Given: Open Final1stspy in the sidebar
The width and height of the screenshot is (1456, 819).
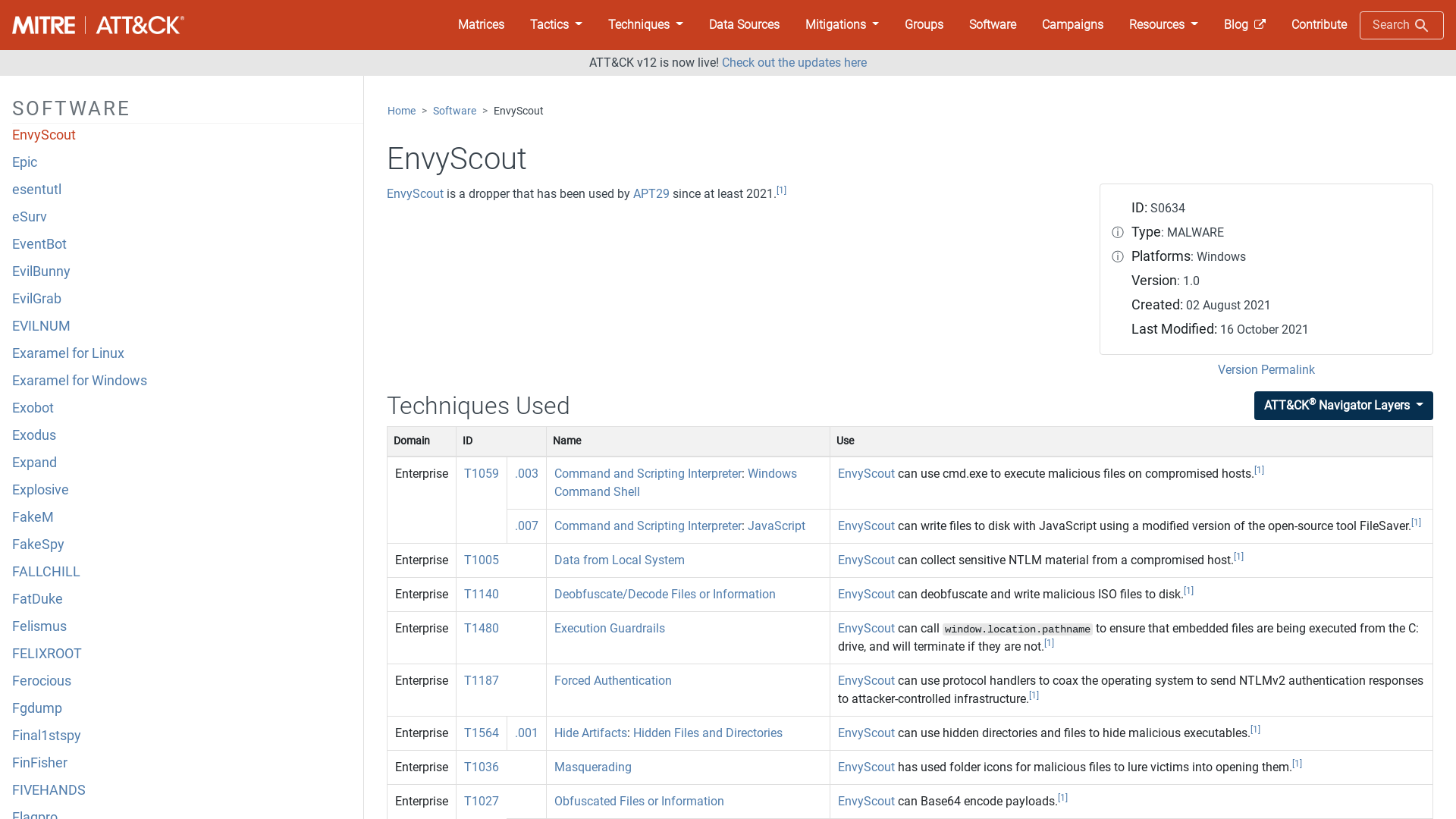Looking at the screenshot, I should [46, 736].
